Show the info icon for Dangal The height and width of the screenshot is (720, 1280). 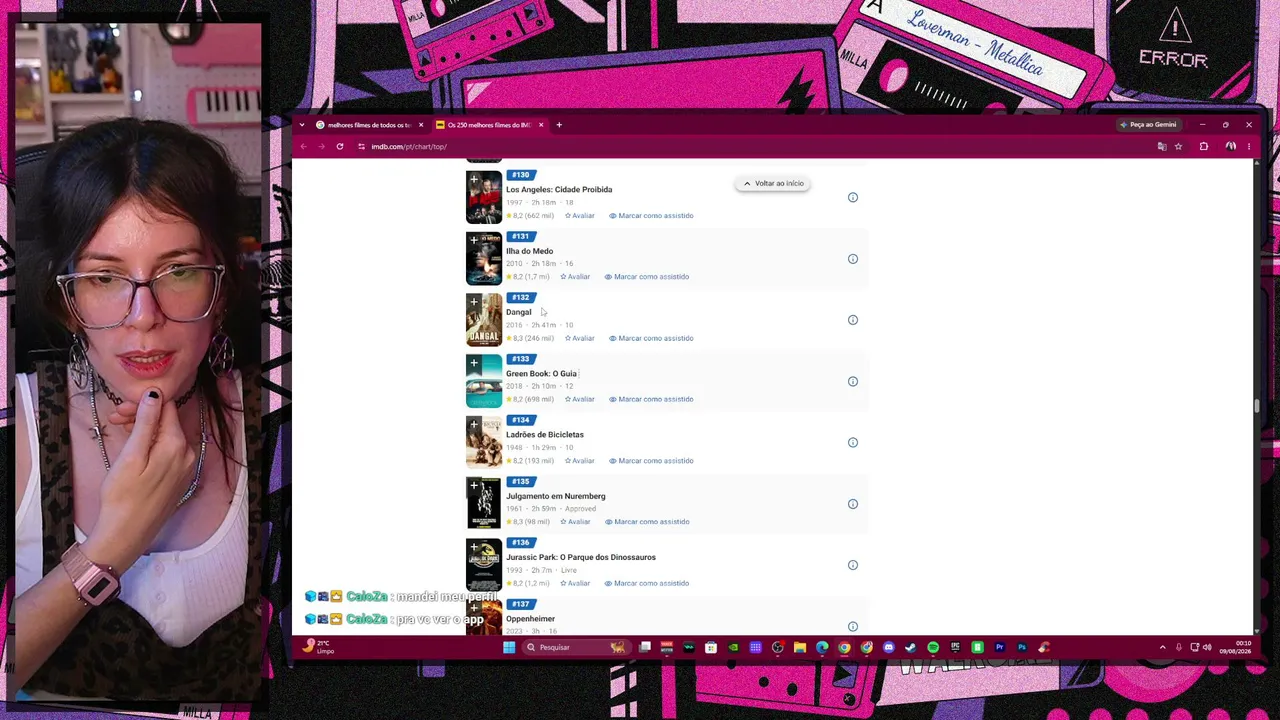click(x=853, y=320)
